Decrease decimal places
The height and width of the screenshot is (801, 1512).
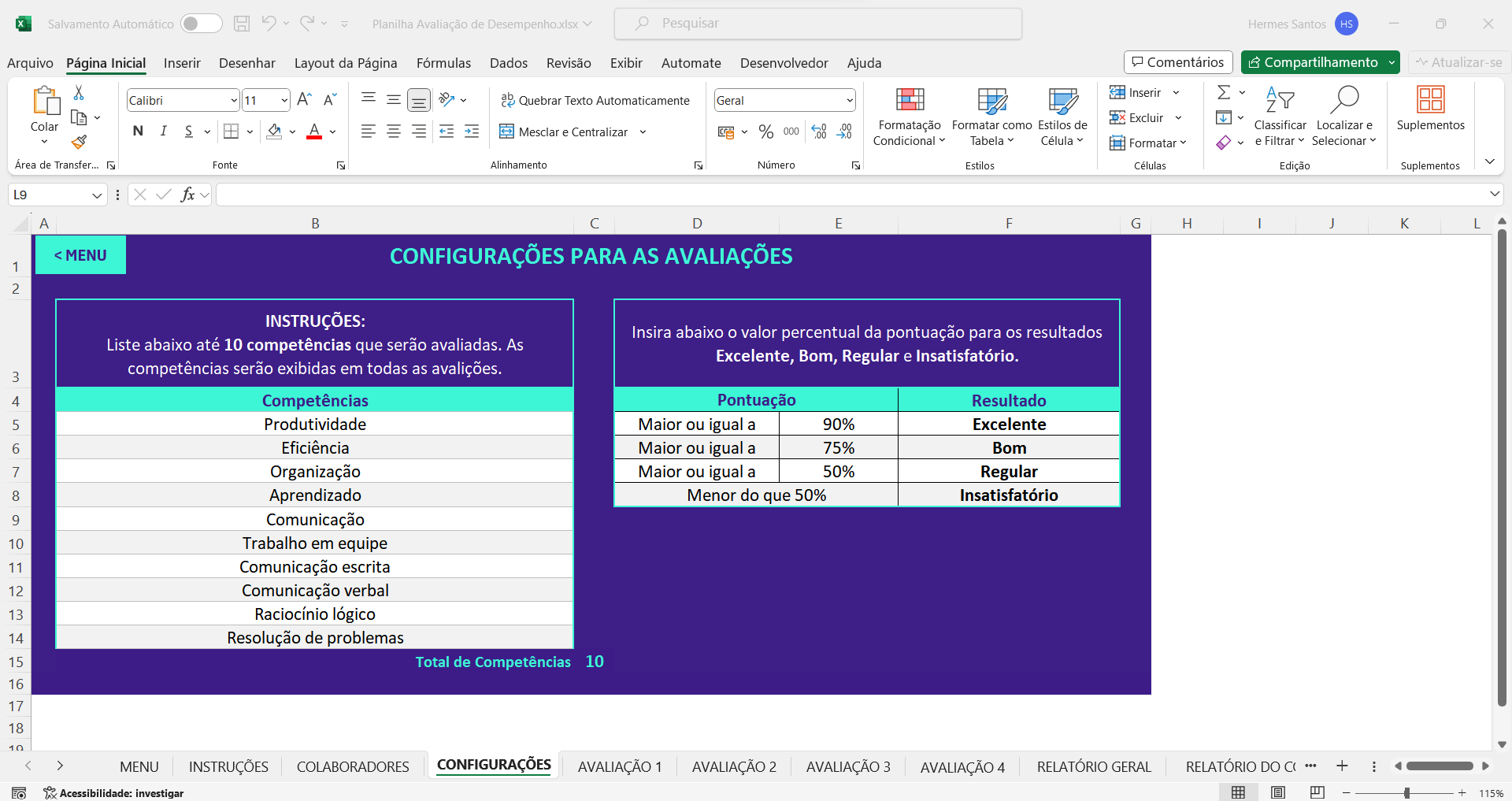point(844,132)
